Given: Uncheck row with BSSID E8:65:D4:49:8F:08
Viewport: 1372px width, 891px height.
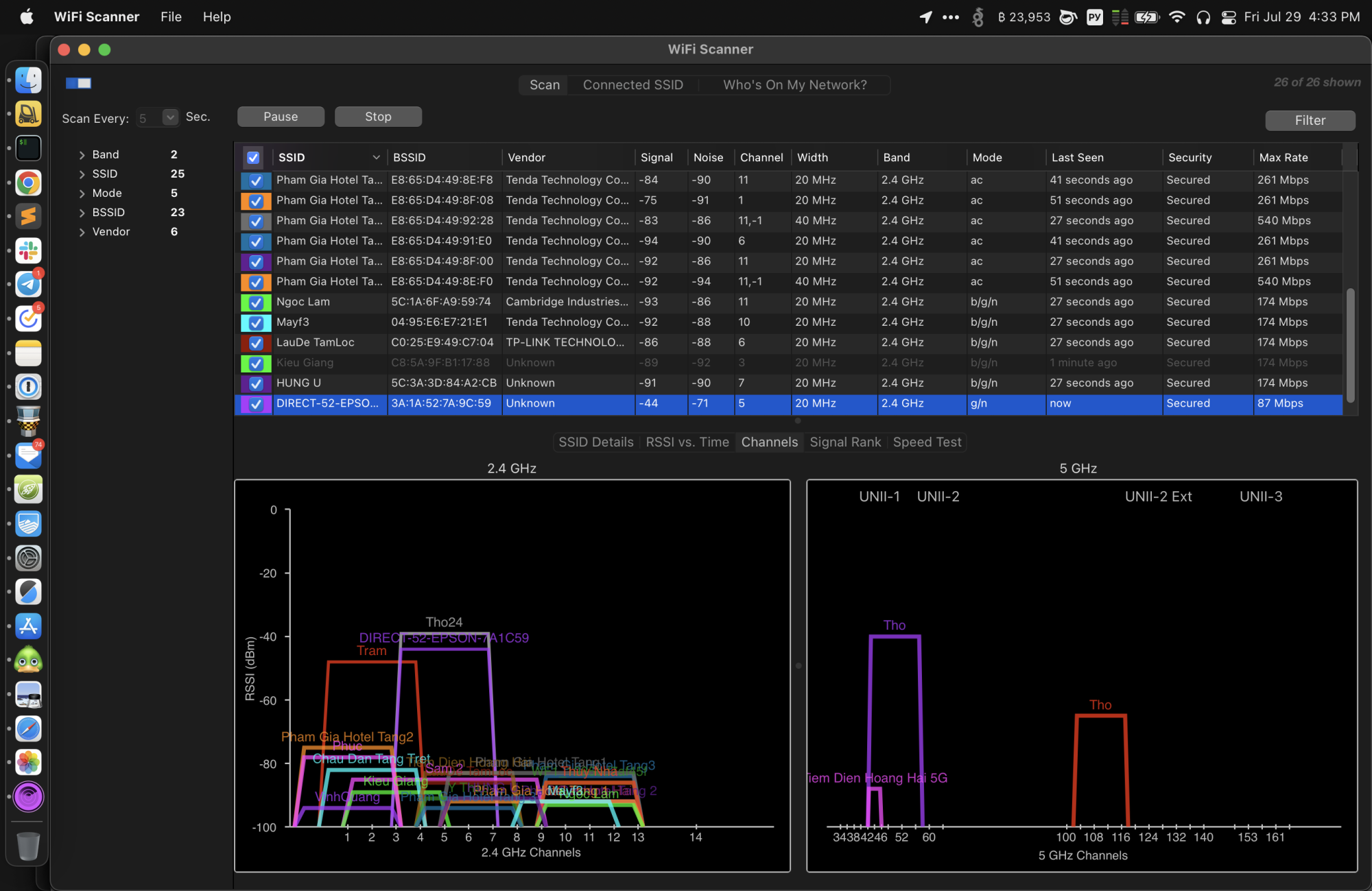Looking at the screenshot, I should [256, 201].
